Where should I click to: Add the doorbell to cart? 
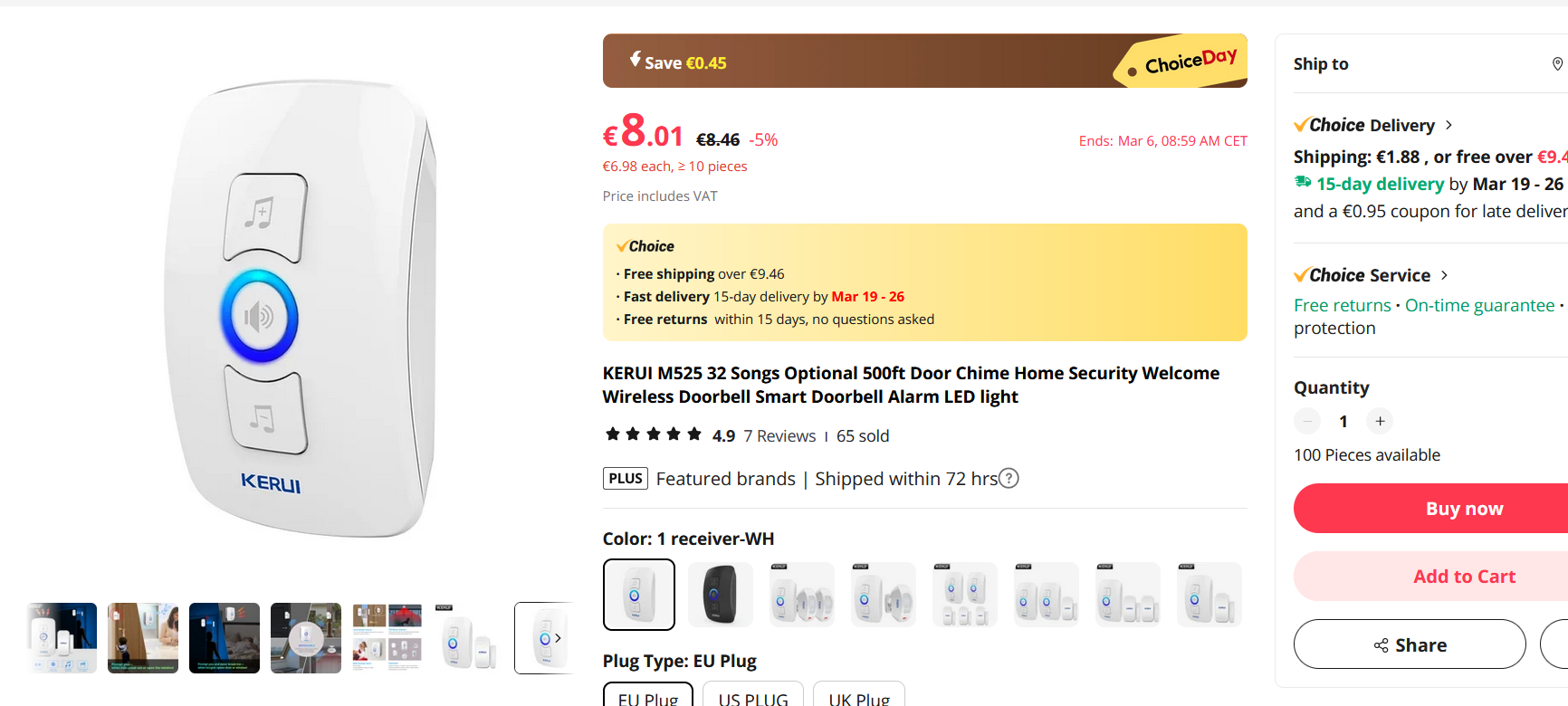click(x=1464, y=577)
